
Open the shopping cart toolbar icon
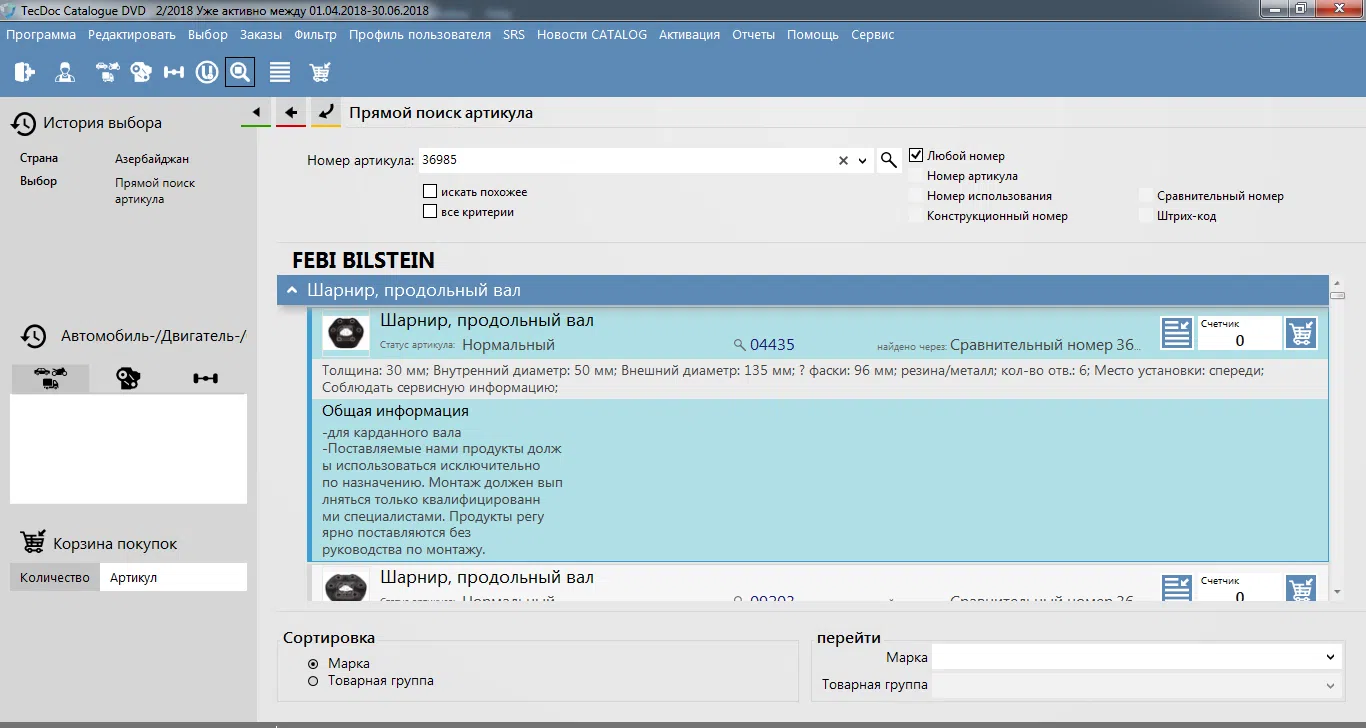(x=320, y=72)
